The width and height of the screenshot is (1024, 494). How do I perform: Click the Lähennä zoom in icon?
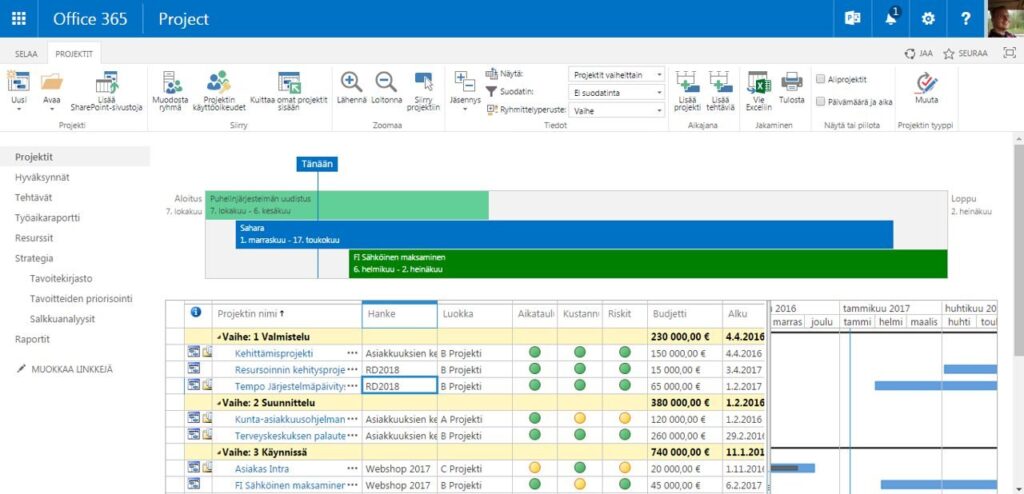click(x=351, y=82)
